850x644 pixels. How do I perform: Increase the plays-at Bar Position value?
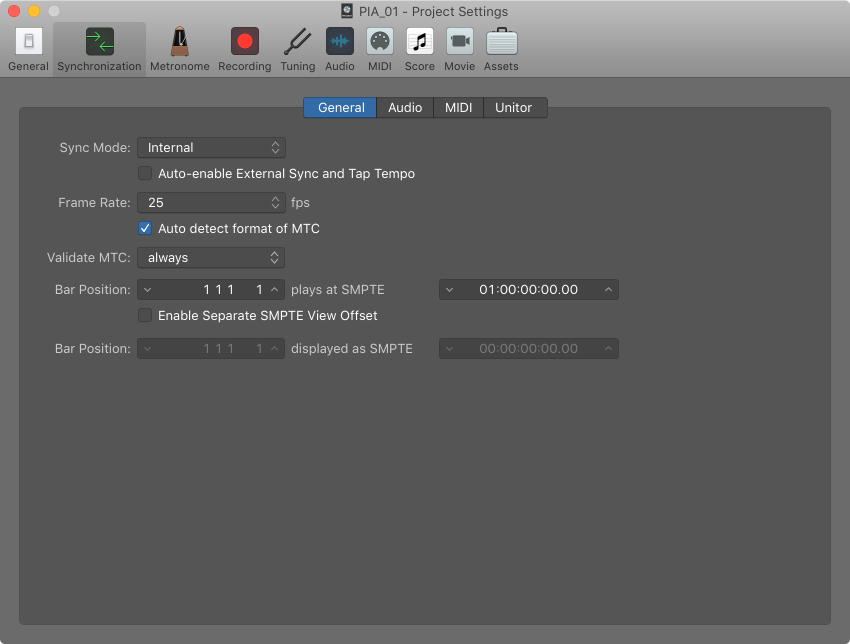tap(275, 290)
